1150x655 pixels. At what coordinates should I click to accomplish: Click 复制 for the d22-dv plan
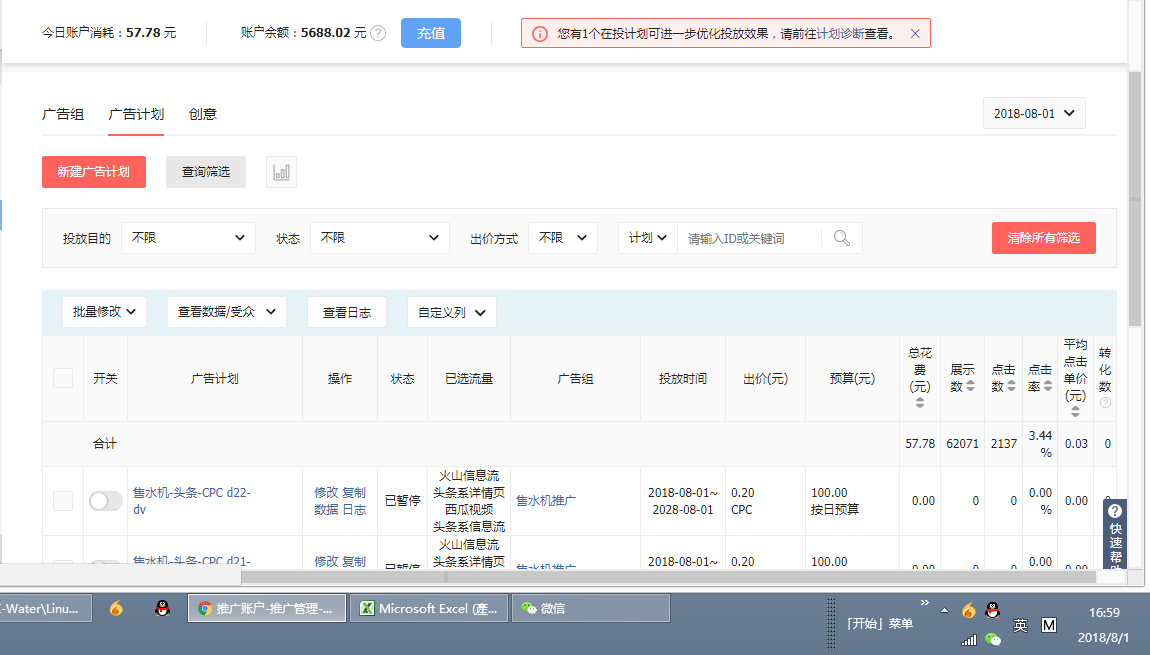tap(354, 492)
